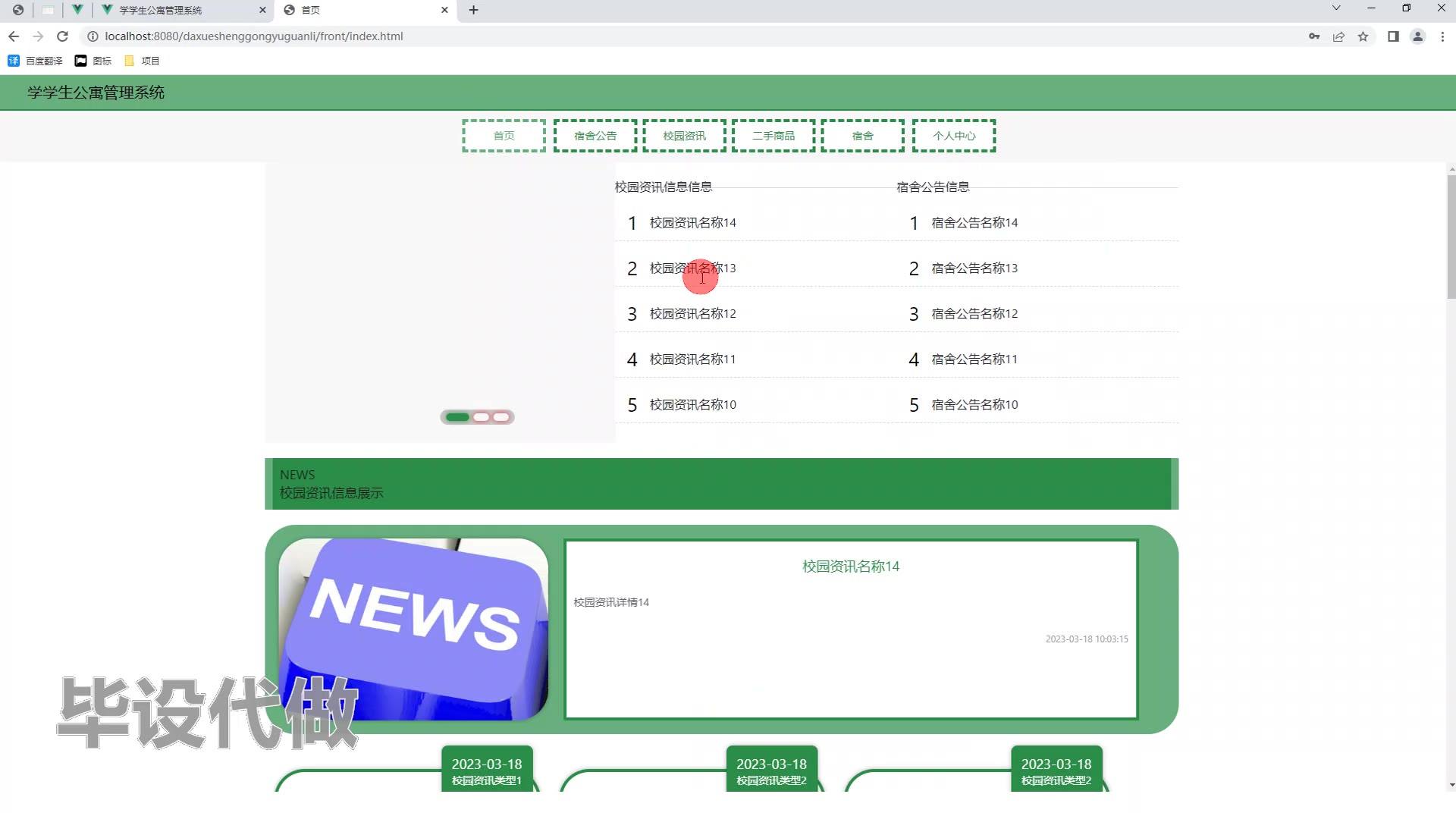Switch to the 首页 browser tab
Viewport: 1456px width, 813px height.
pos(367,10)
